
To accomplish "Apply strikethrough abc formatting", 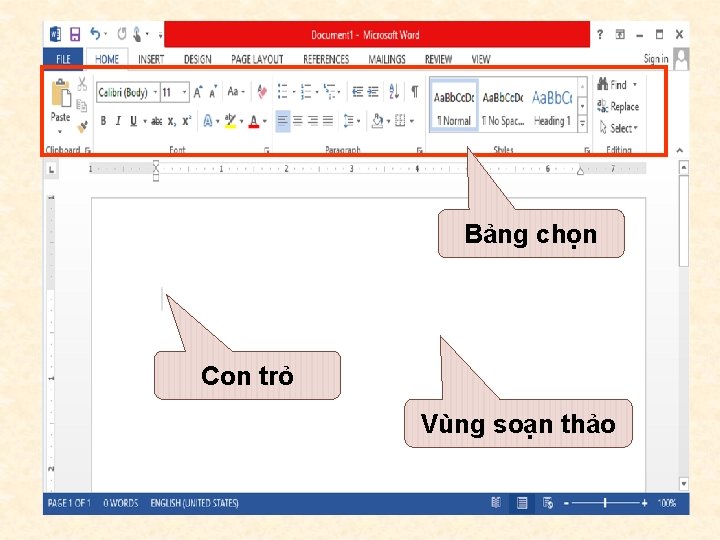I will pos(157,121).
